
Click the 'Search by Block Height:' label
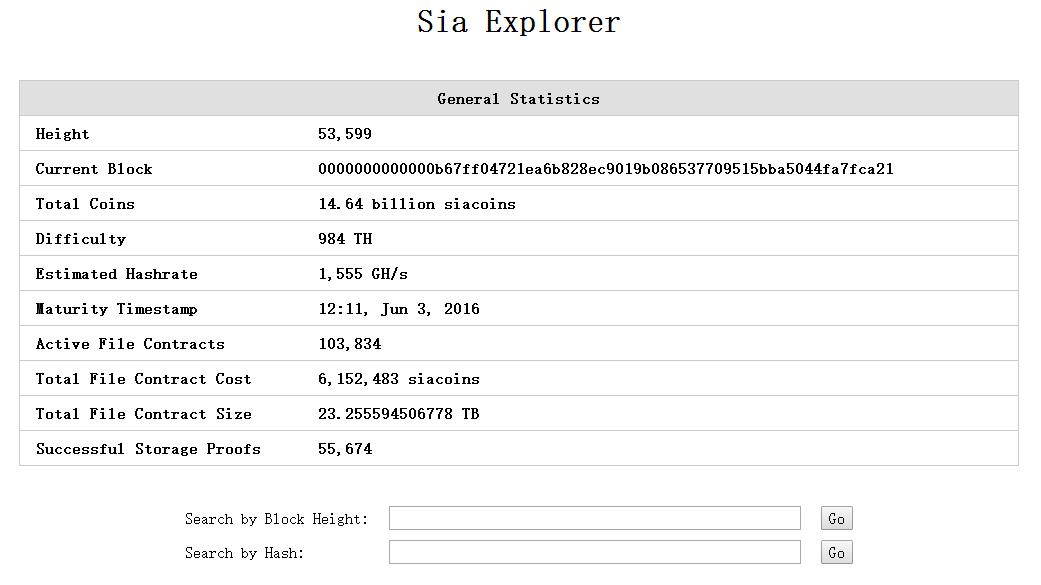(276, 519)
